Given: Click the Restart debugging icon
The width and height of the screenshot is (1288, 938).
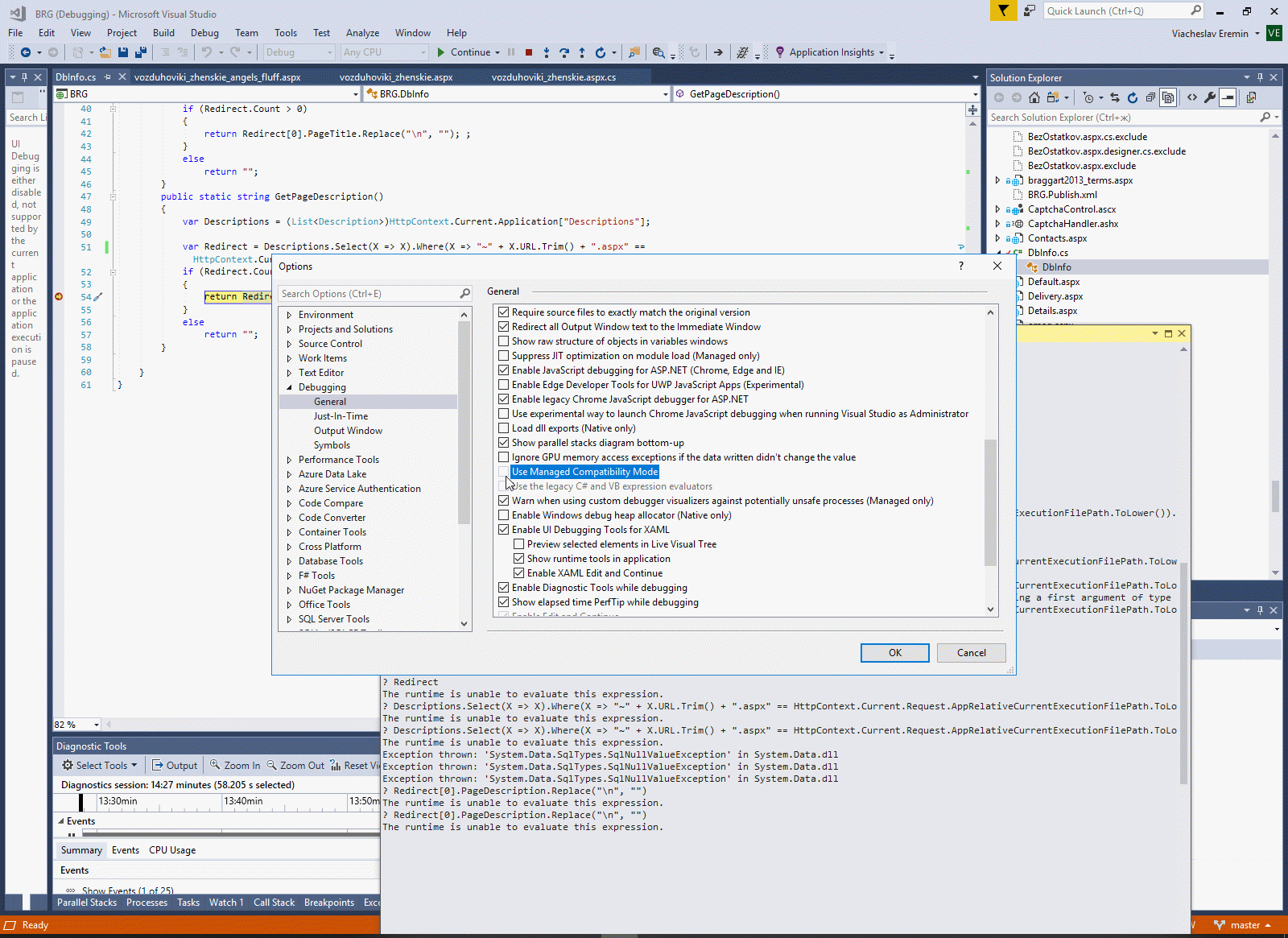Looking at the screenshot, I should click(600, 52).
